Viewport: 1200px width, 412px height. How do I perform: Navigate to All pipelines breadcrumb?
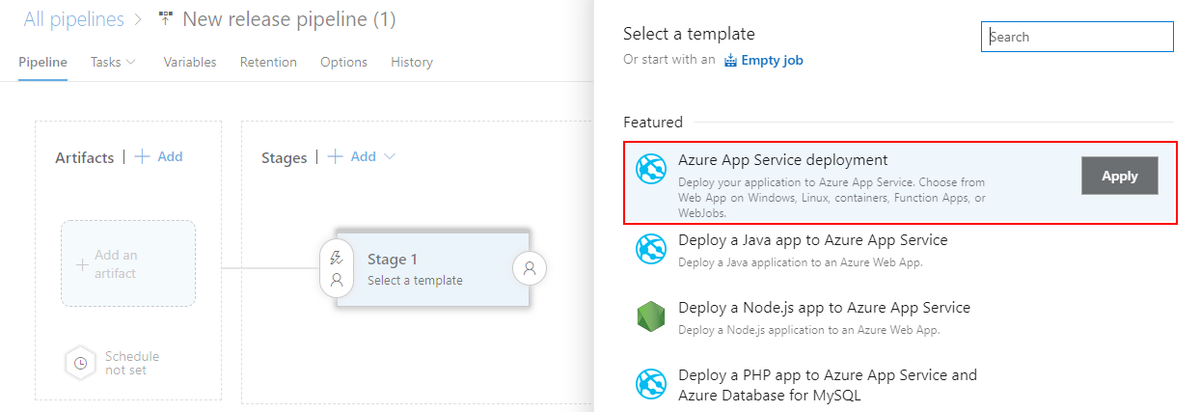pos(74,19)
